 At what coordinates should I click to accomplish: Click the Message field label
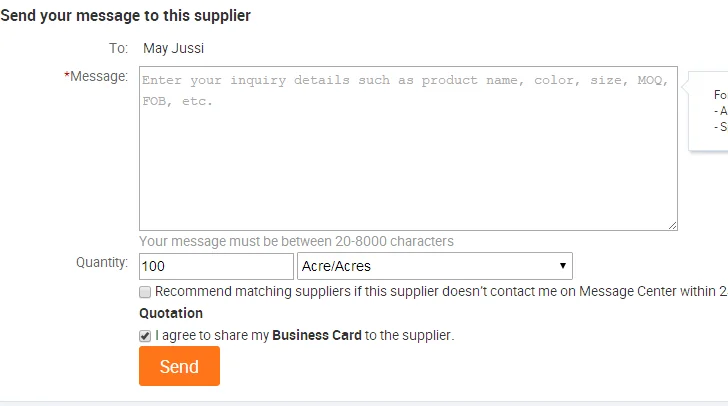(x=100, y=76)
